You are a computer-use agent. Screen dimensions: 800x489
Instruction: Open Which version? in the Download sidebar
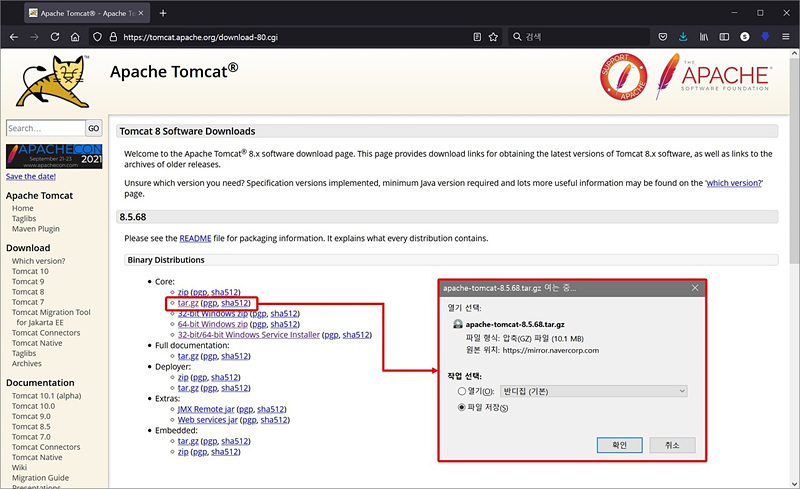(38, 261)
